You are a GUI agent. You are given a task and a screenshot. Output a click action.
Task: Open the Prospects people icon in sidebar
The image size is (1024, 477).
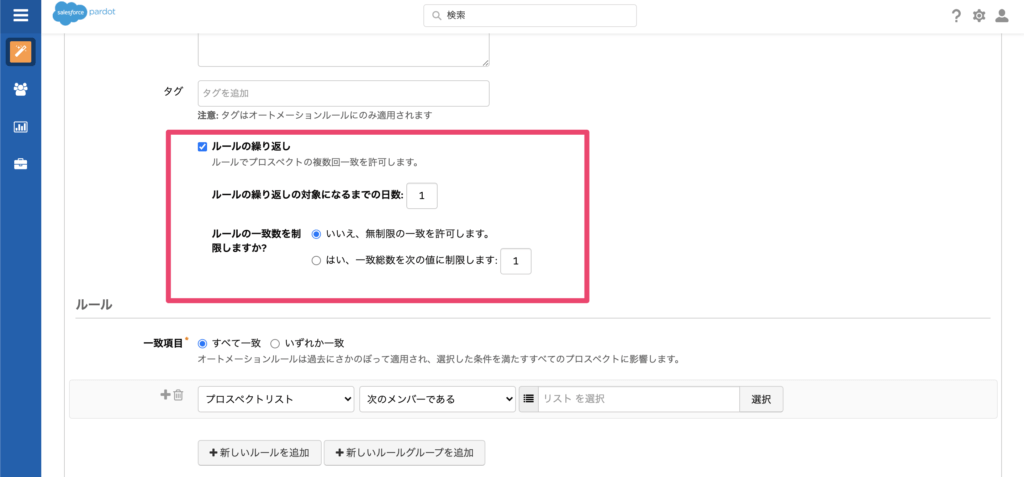(x=20, y=89)
